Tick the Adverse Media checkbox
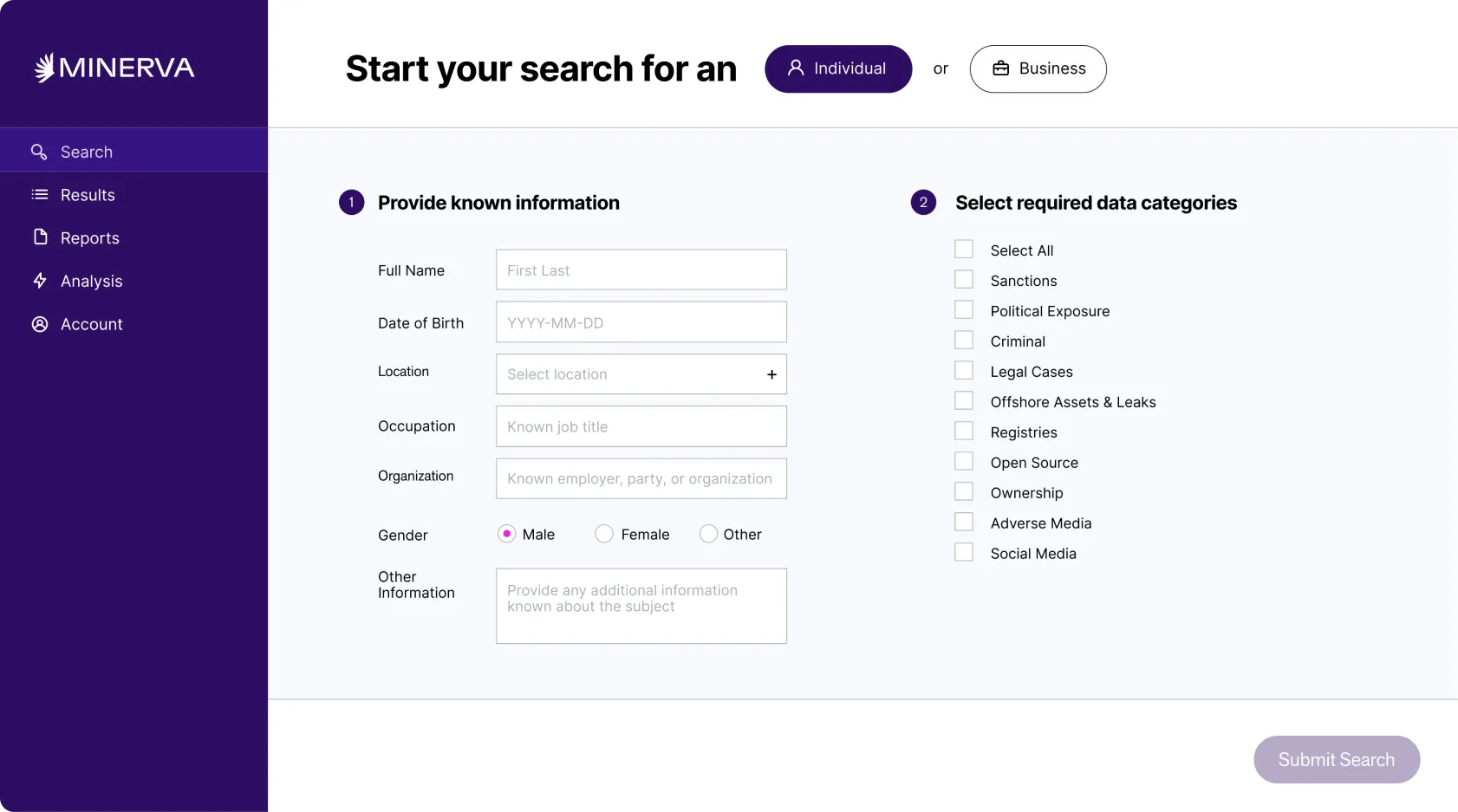1458x812 pixels. pos(964,523)
